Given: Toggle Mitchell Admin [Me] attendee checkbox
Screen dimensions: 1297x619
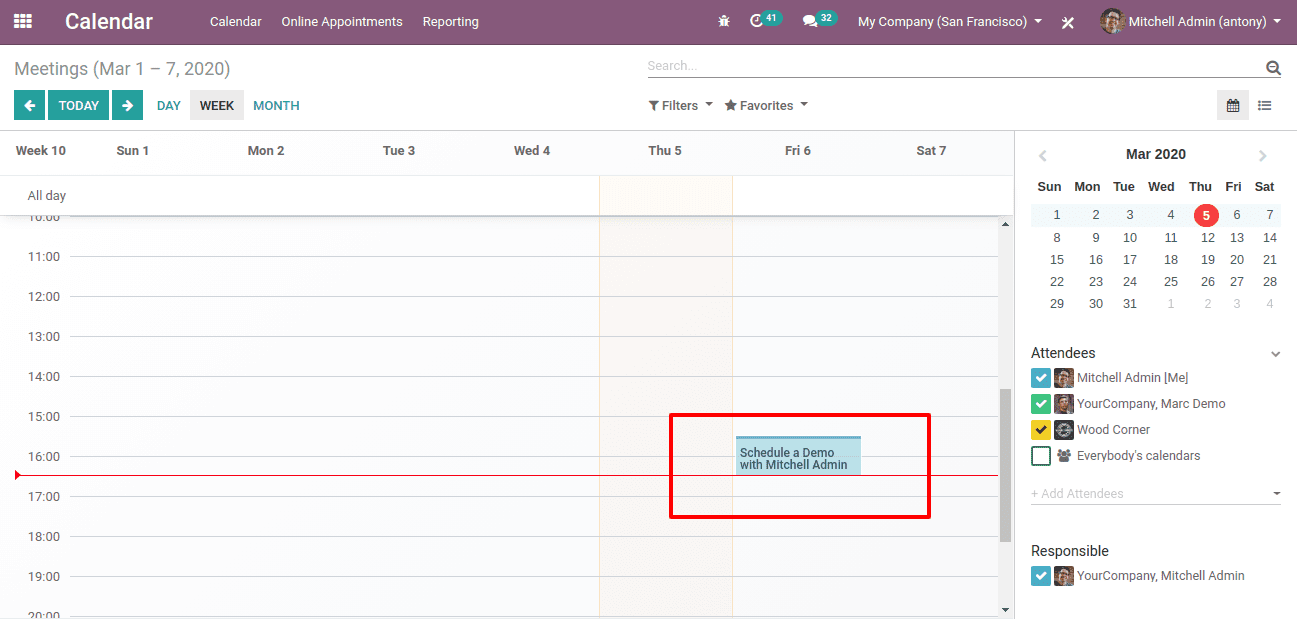Looking at the screenshot, I should 1041,378.
